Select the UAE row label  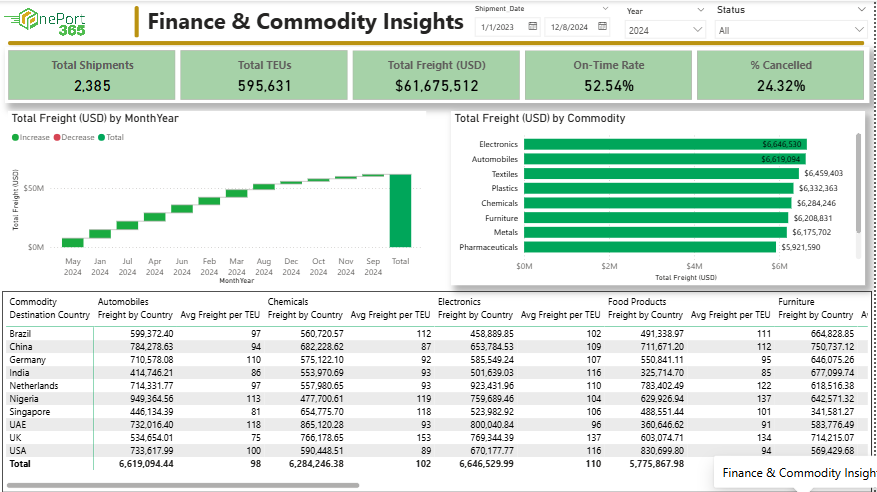tap(17, 425)
